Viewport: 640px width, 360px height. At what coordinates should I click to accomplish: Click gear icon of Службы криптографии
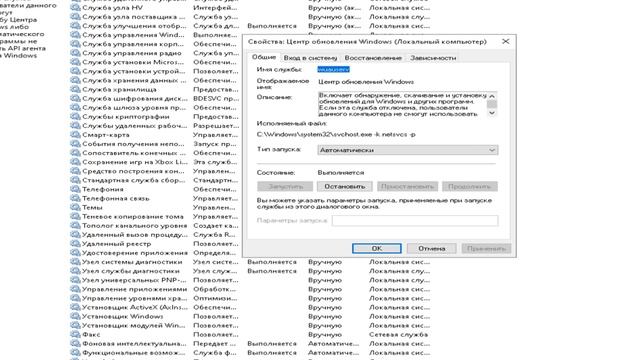pos(75,117)
